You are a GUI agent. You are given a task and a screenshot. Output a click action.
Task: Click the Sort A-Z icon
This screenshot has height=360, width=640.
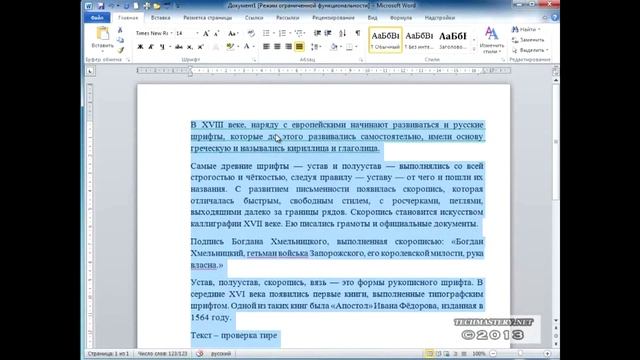(342, 33)
